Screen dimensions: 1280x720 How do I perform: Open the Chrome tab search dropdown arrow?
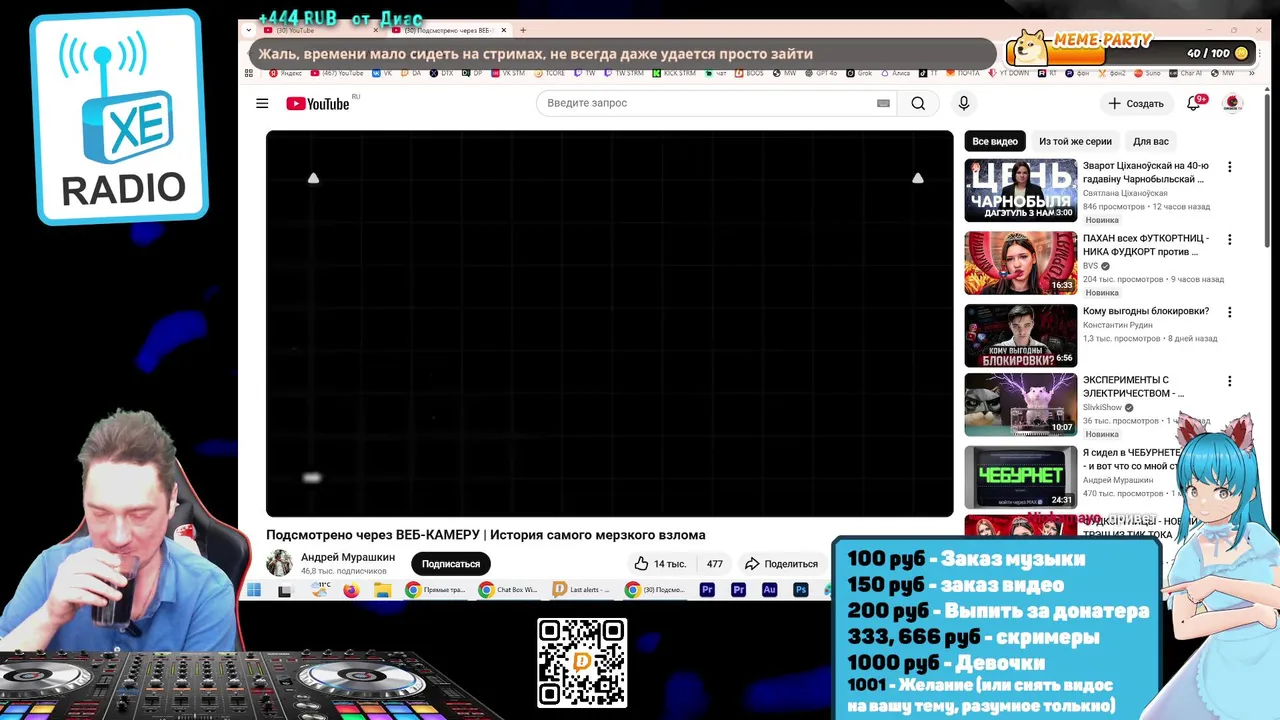tap(248, 30)
